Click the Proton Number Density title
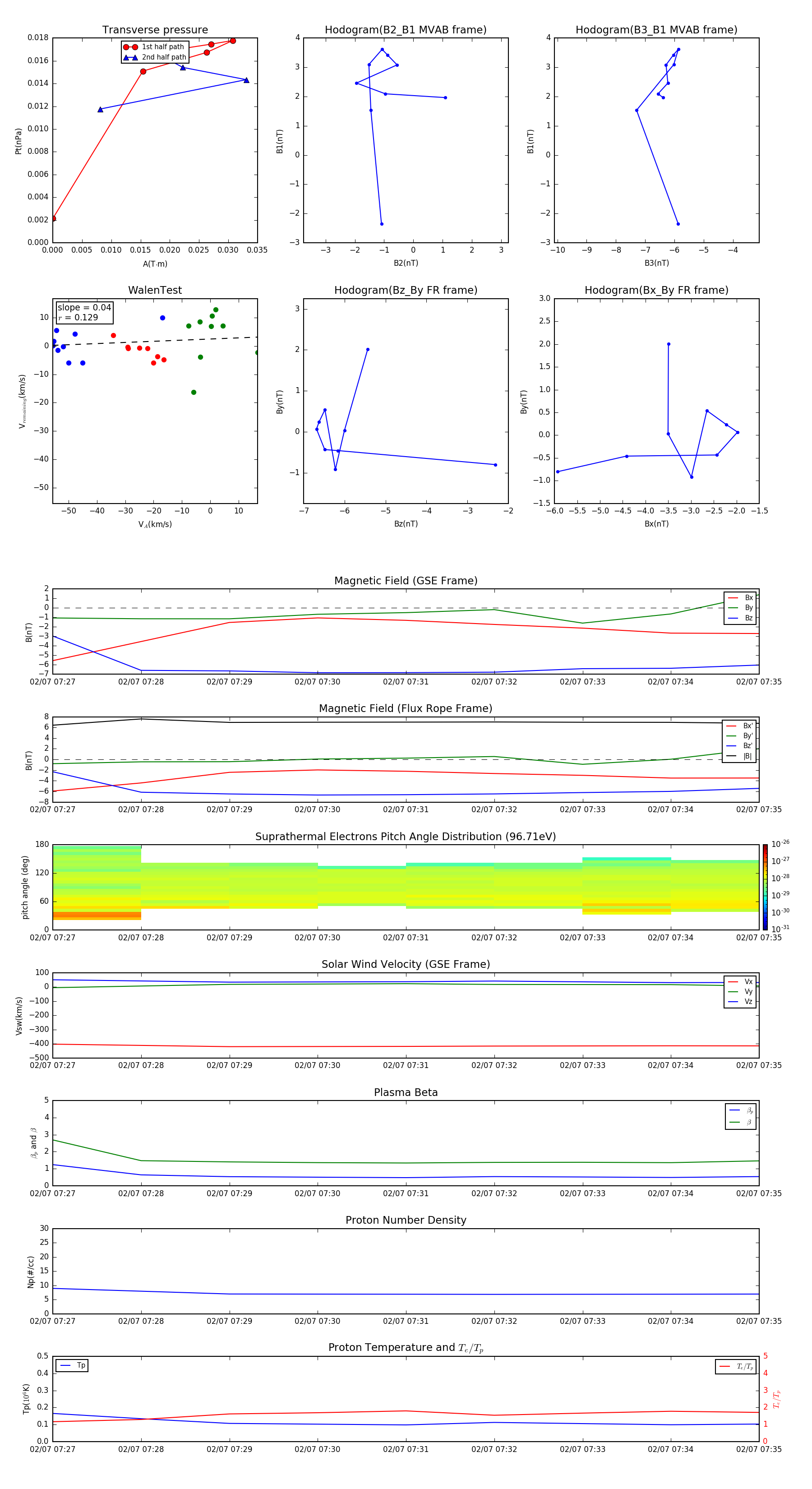This screenshot has height=1489, width=812. coord(406,1220)
